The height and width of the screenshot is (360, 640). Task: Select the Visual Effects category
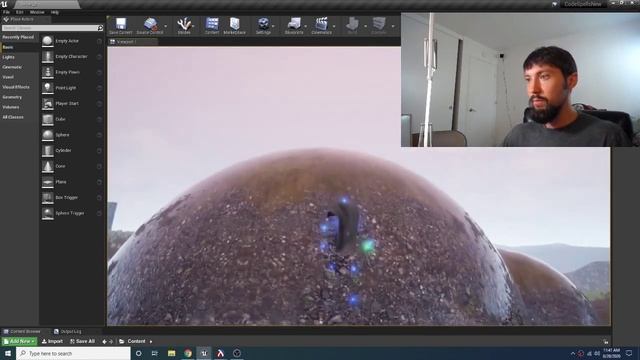click(16, 87)
